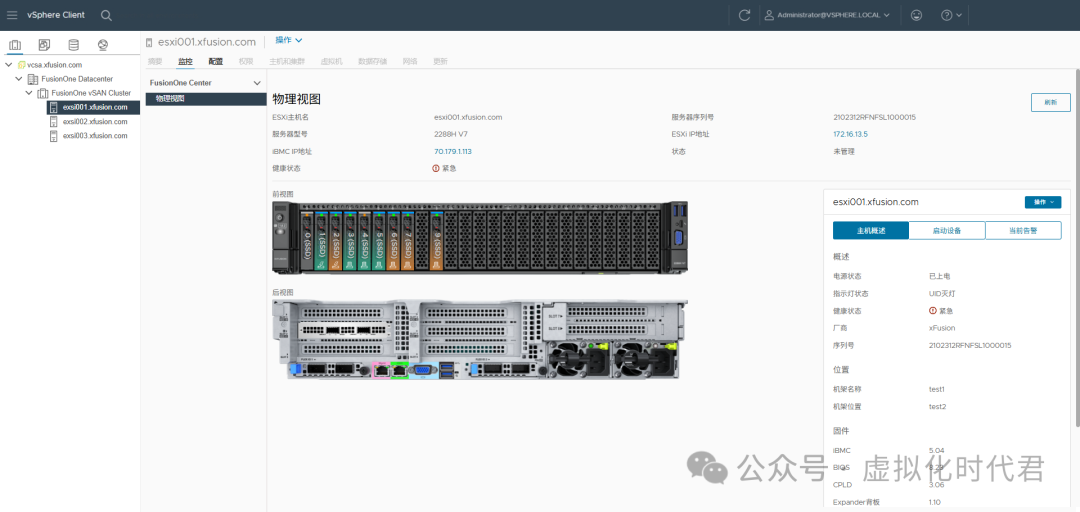The image size is (1080, 512).
Task: Switch to the 更新 tab
Action: 440,61
